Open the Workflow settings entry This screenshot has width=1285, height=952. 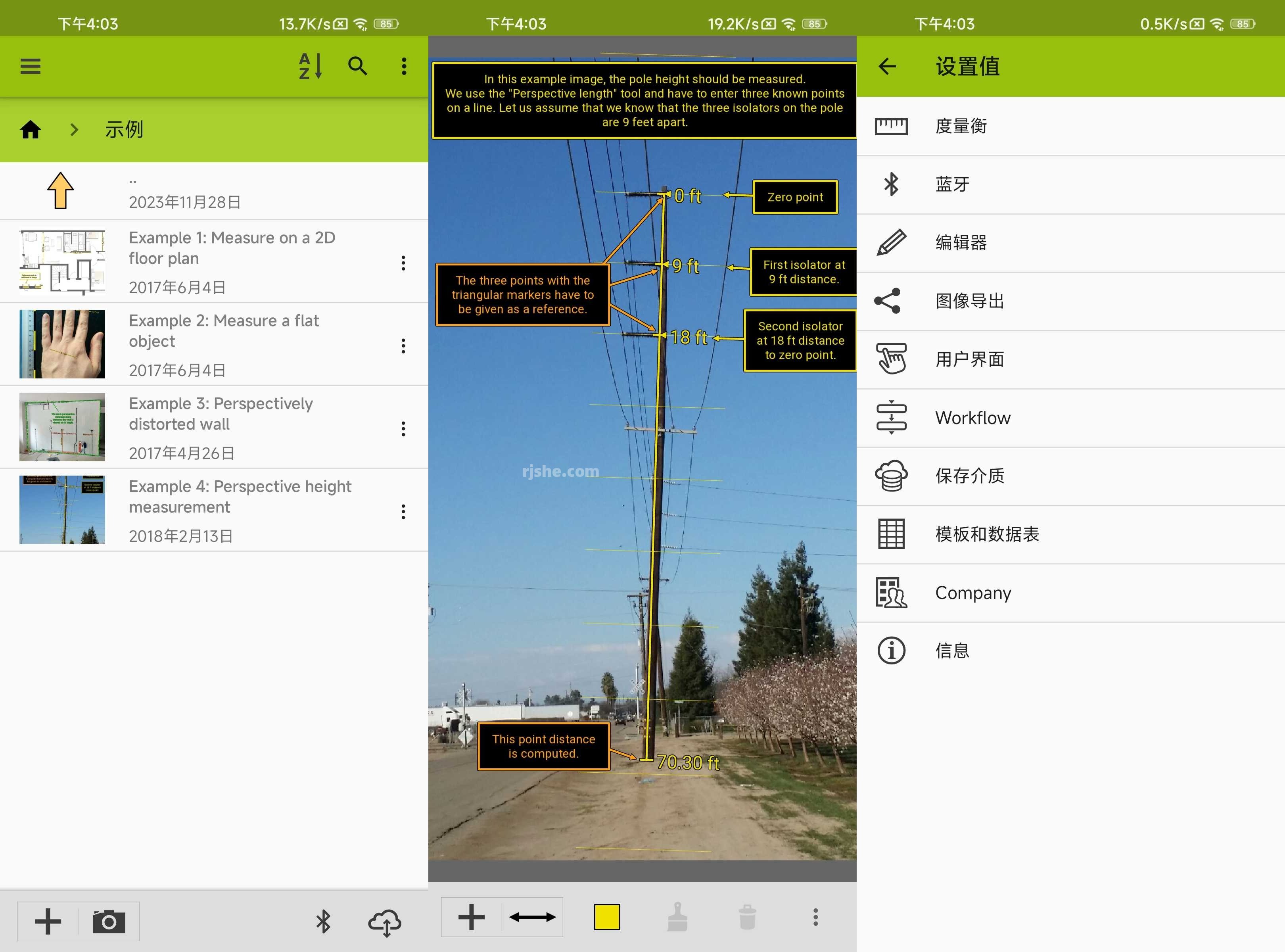click(x=972, y=418)
